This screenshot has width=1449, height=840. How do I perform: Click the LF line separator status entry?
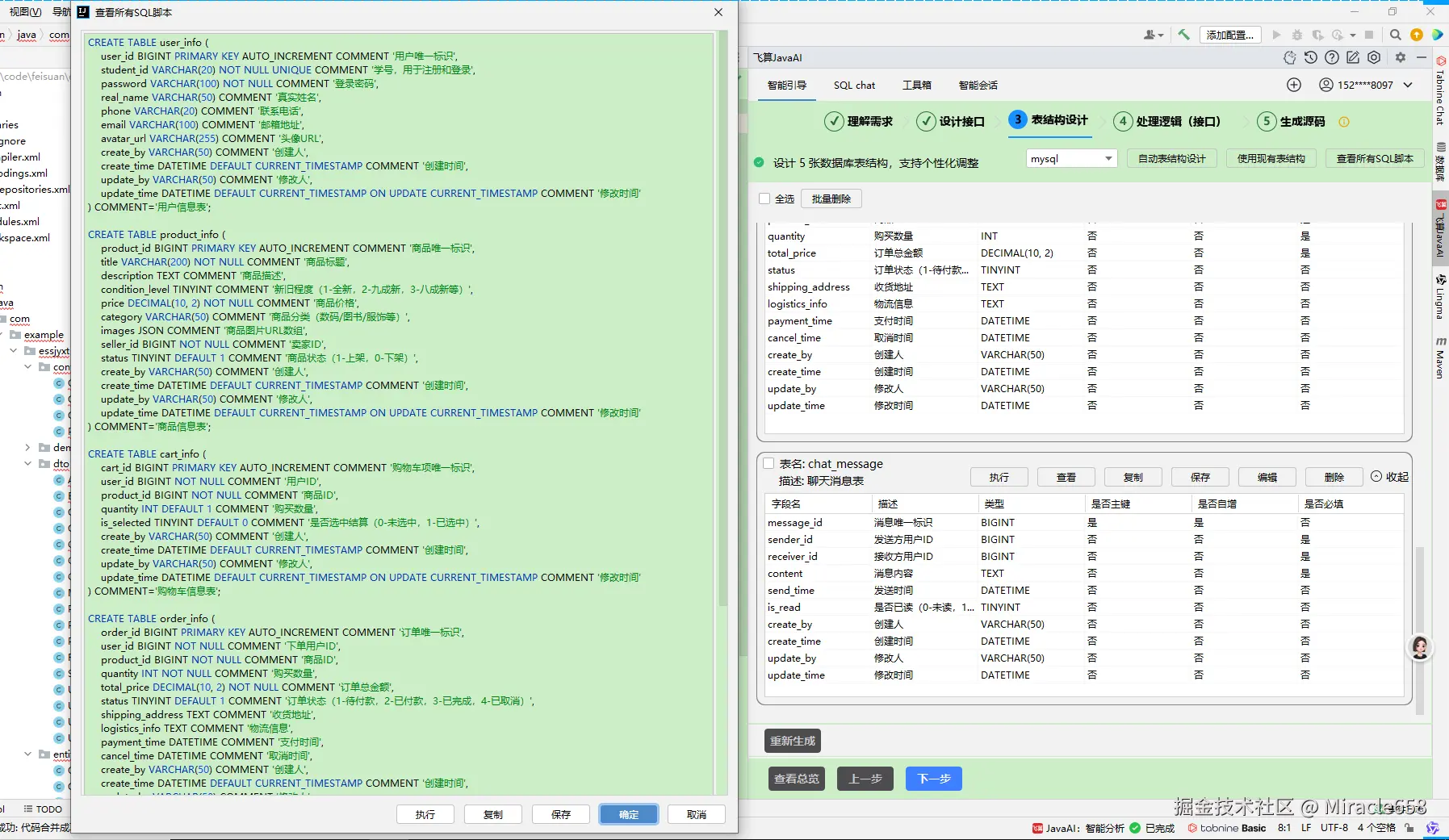point(1306,828)
